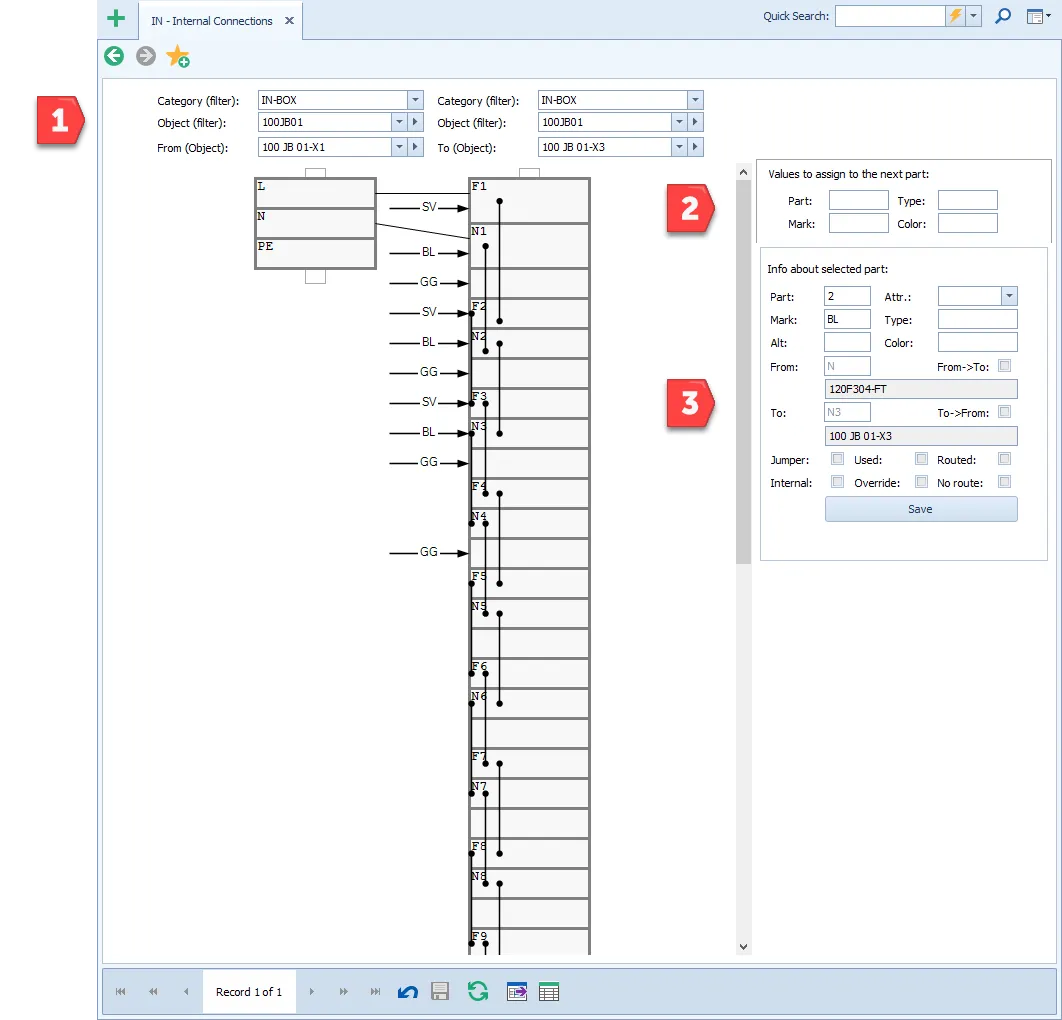Open left Object (filter) 100JB01 dropdown
Screen dimensions: 1062x1020
pyautogui.click(x=399, y=122)
